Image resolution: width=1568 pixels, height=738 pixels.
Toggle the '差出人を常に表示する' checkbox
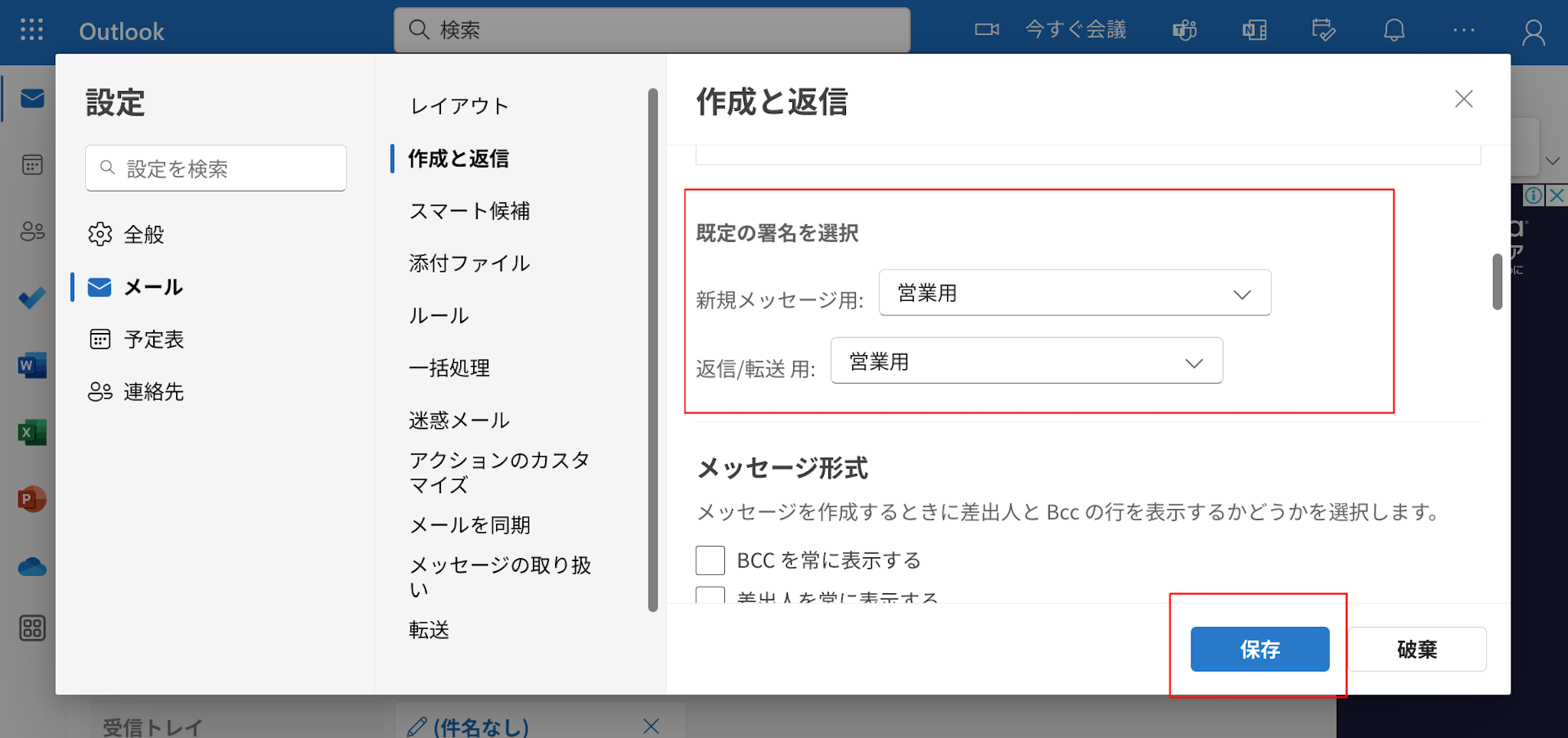coord(710,596)
